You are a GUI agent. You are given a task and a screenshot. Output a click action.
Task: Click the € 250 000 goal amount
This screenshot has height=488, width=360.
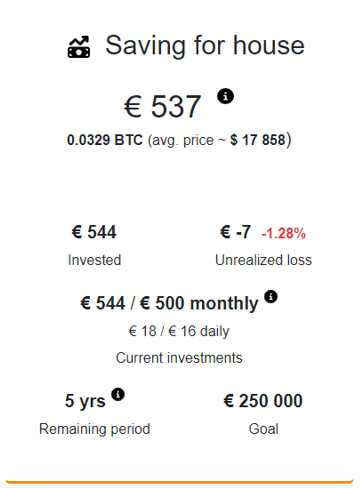pos(263,401)
